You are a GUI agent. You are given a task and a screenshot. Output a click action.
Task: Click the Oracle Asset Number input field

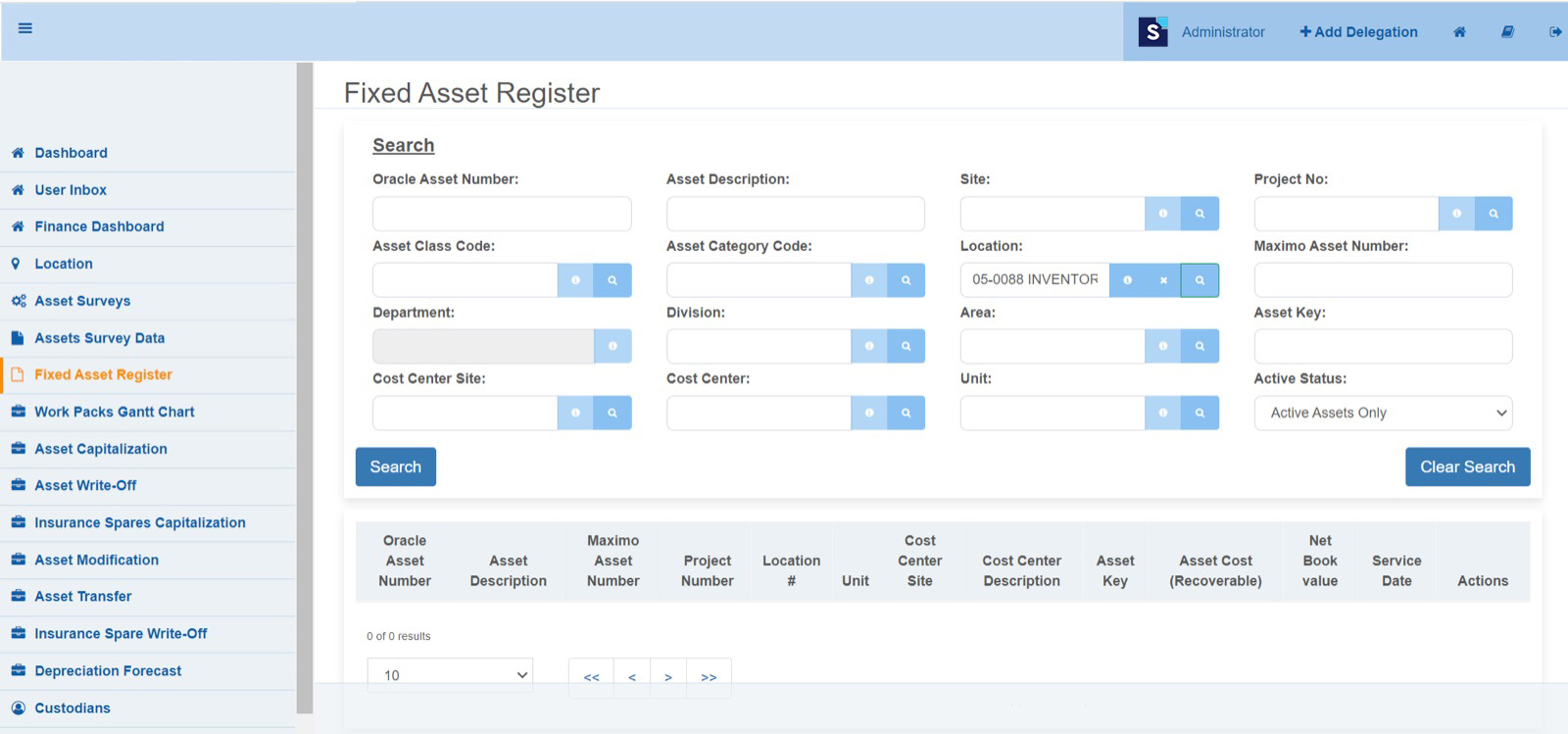point(502,214)
